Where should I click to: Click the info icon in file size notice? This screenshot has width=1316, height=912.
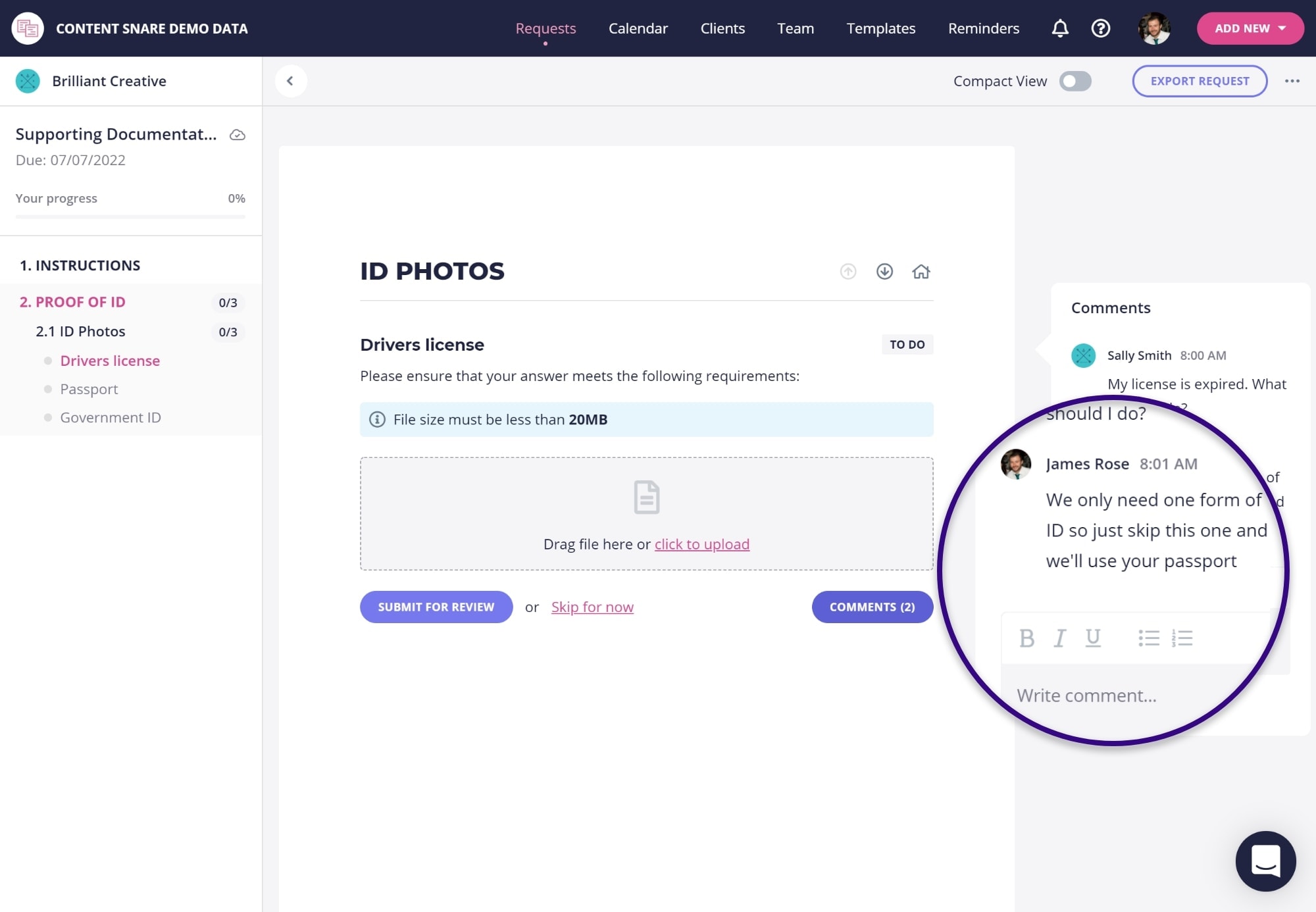click(x=377, y=419)
